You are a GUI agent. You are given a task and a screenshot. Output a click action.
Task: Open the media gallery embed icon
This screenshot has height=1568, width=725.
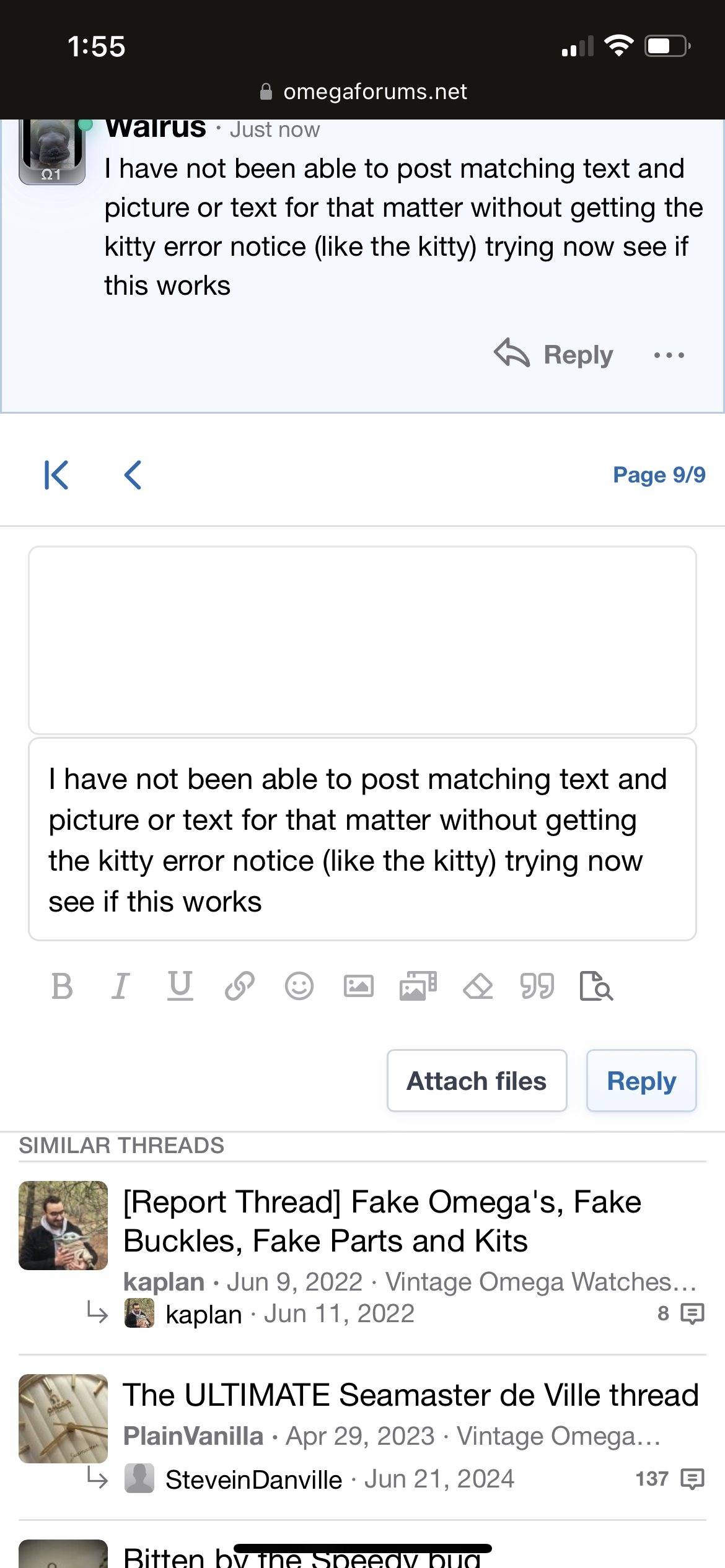pyautogui.click(x=418, y=986)
